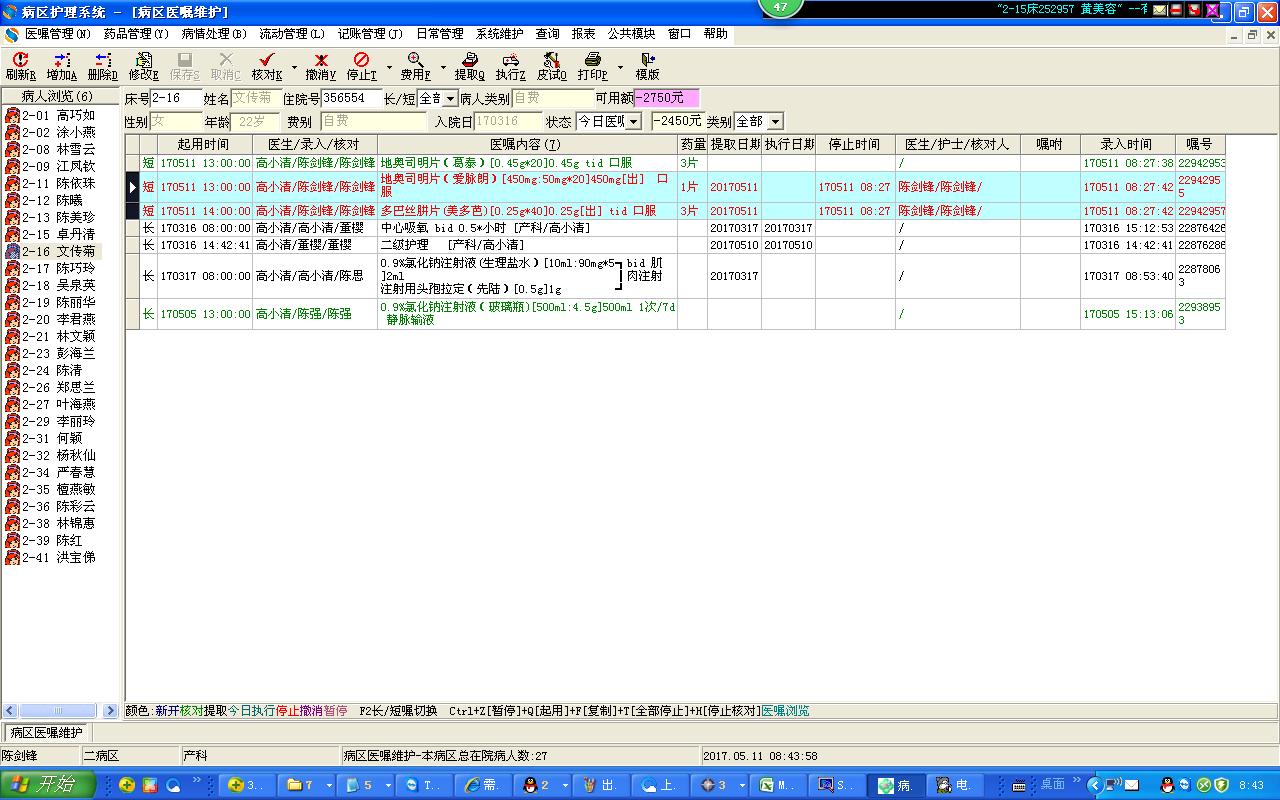Click the QQ penguin icon in system tray
Screen dimensions: 1280x800
point(1166,786)
